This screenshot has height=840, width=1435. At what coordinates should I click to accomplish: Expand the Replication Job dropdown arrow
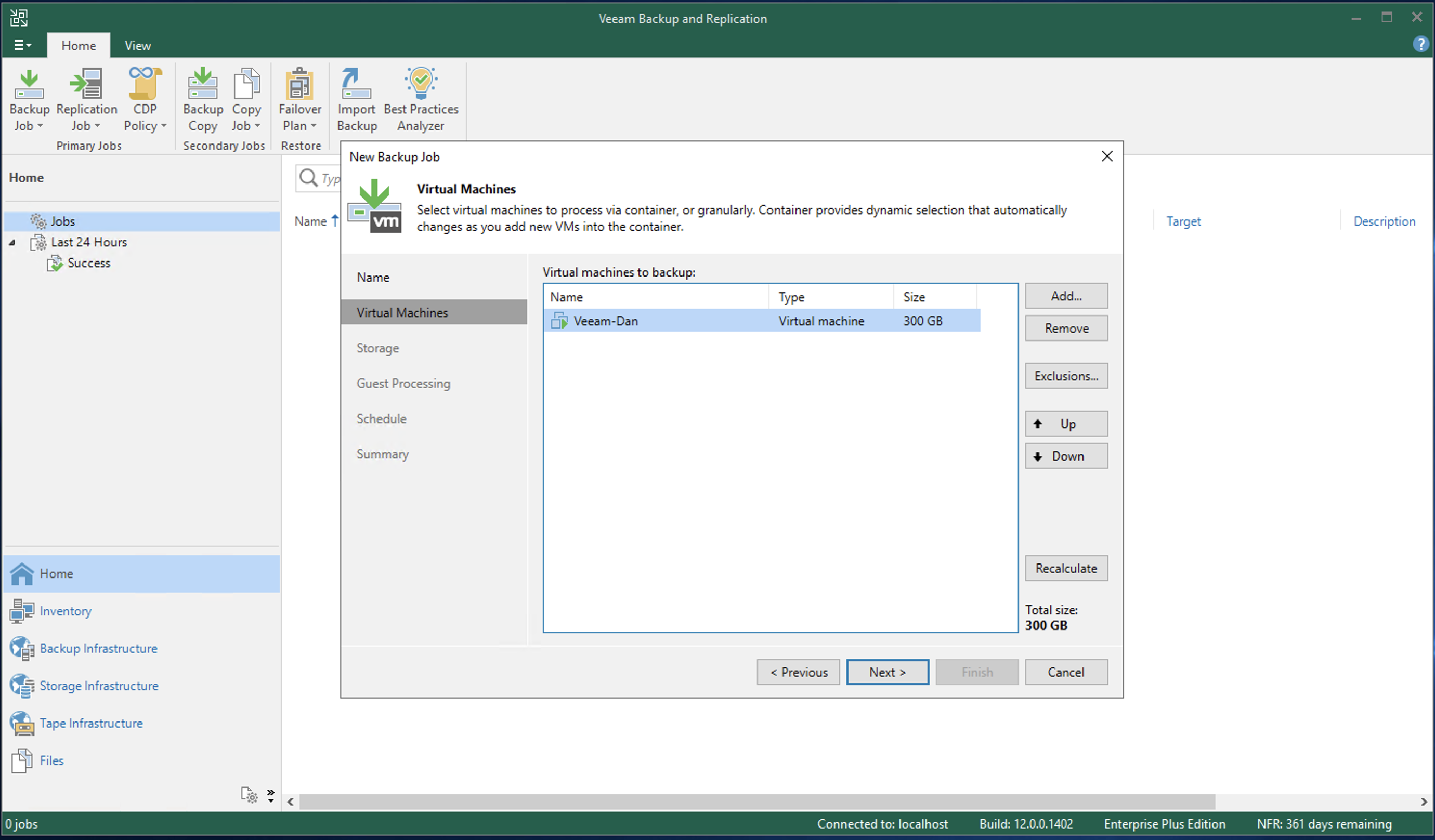(x=97, y=126)
